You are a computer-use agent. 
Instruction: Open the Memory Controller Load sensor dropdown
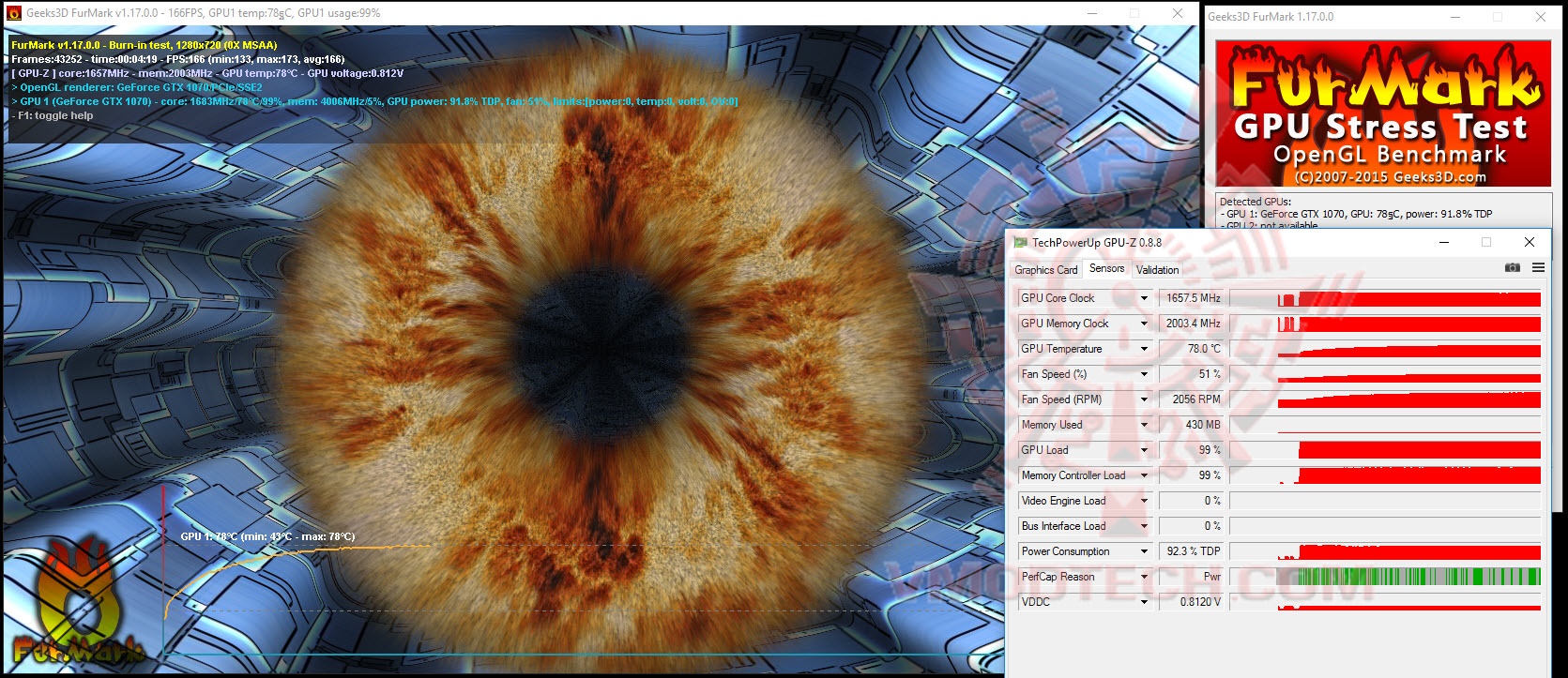tap(1144, 475)
